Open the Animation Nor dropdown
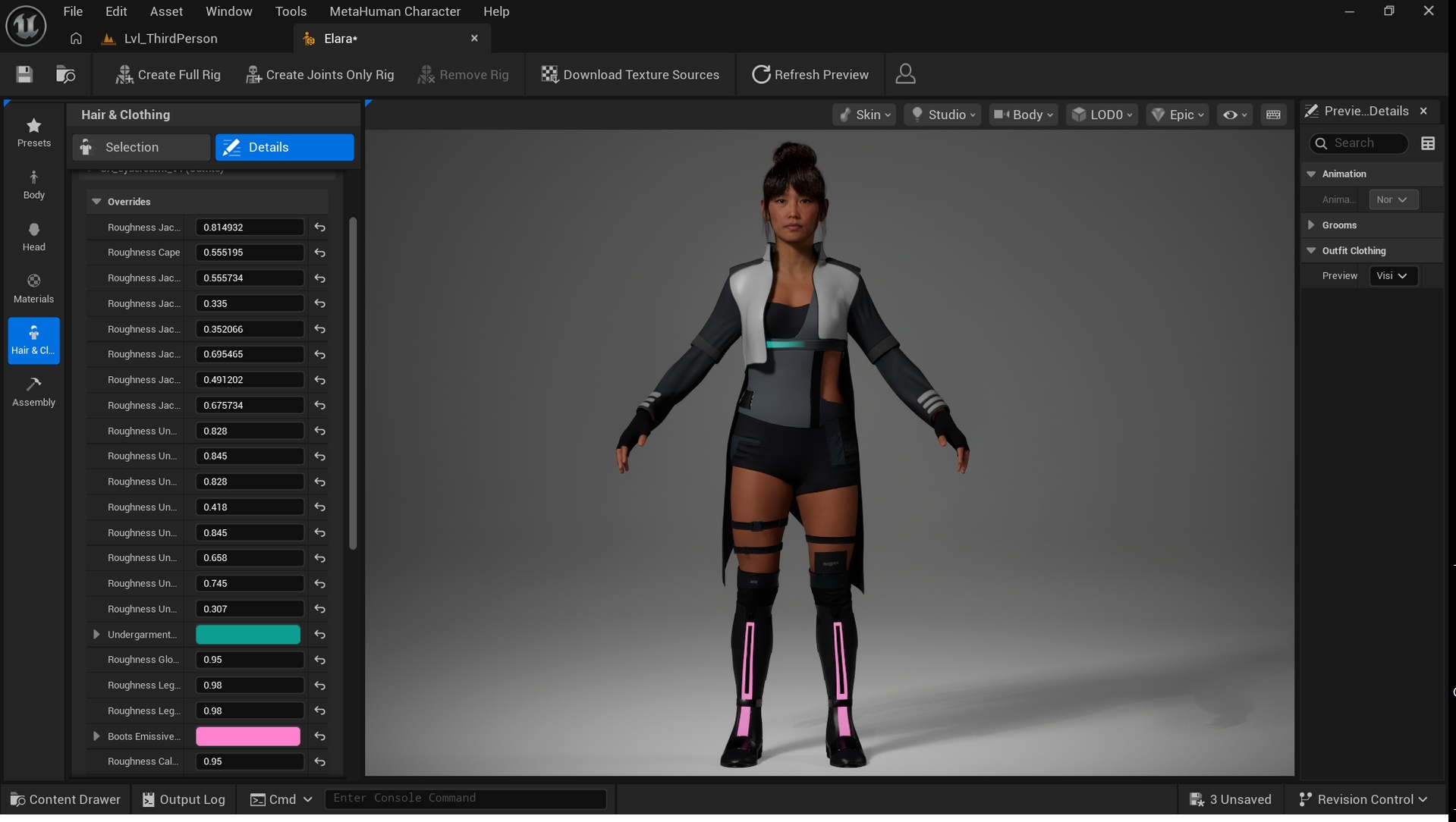The image size is (1456, 822). 1393,199
